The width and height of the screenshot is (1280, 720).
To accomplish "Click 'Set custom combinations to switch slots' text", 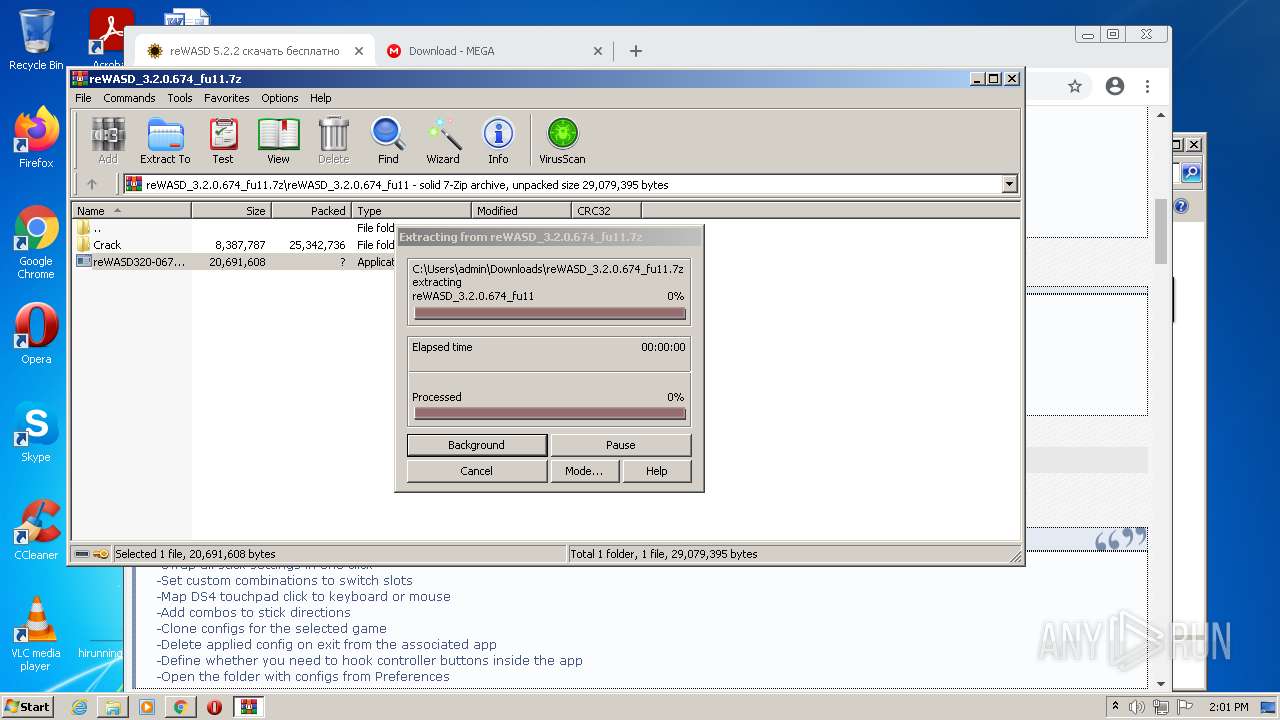I will 284,581.
